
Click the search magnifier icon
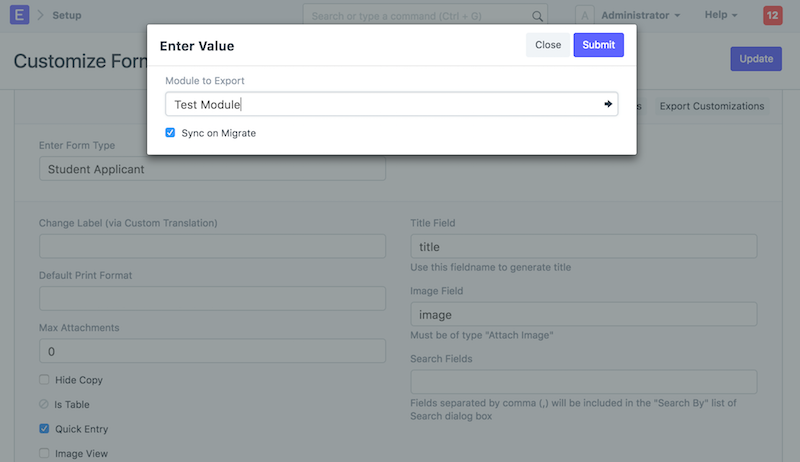pos(537,16)
